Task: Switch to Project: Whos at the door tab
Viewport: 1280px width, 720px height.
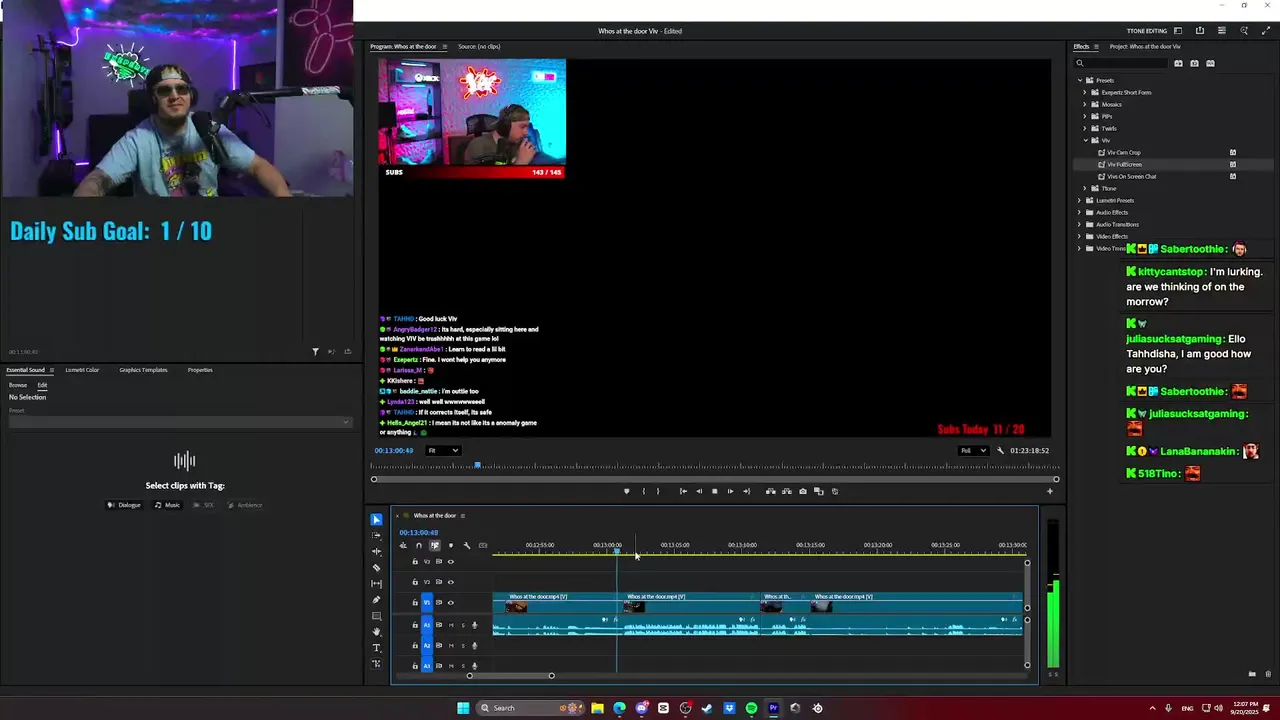Action: [x=1145, y=46]
